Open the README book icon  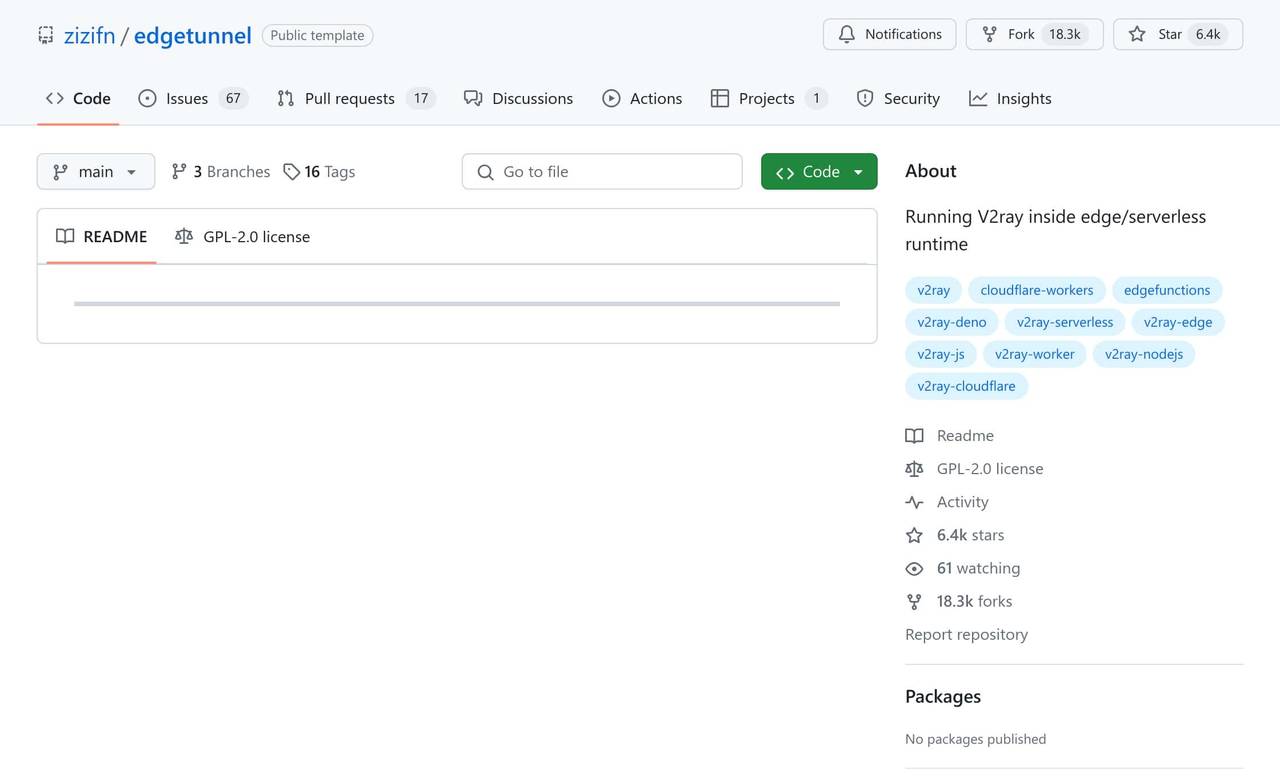[x=66, y=236]
